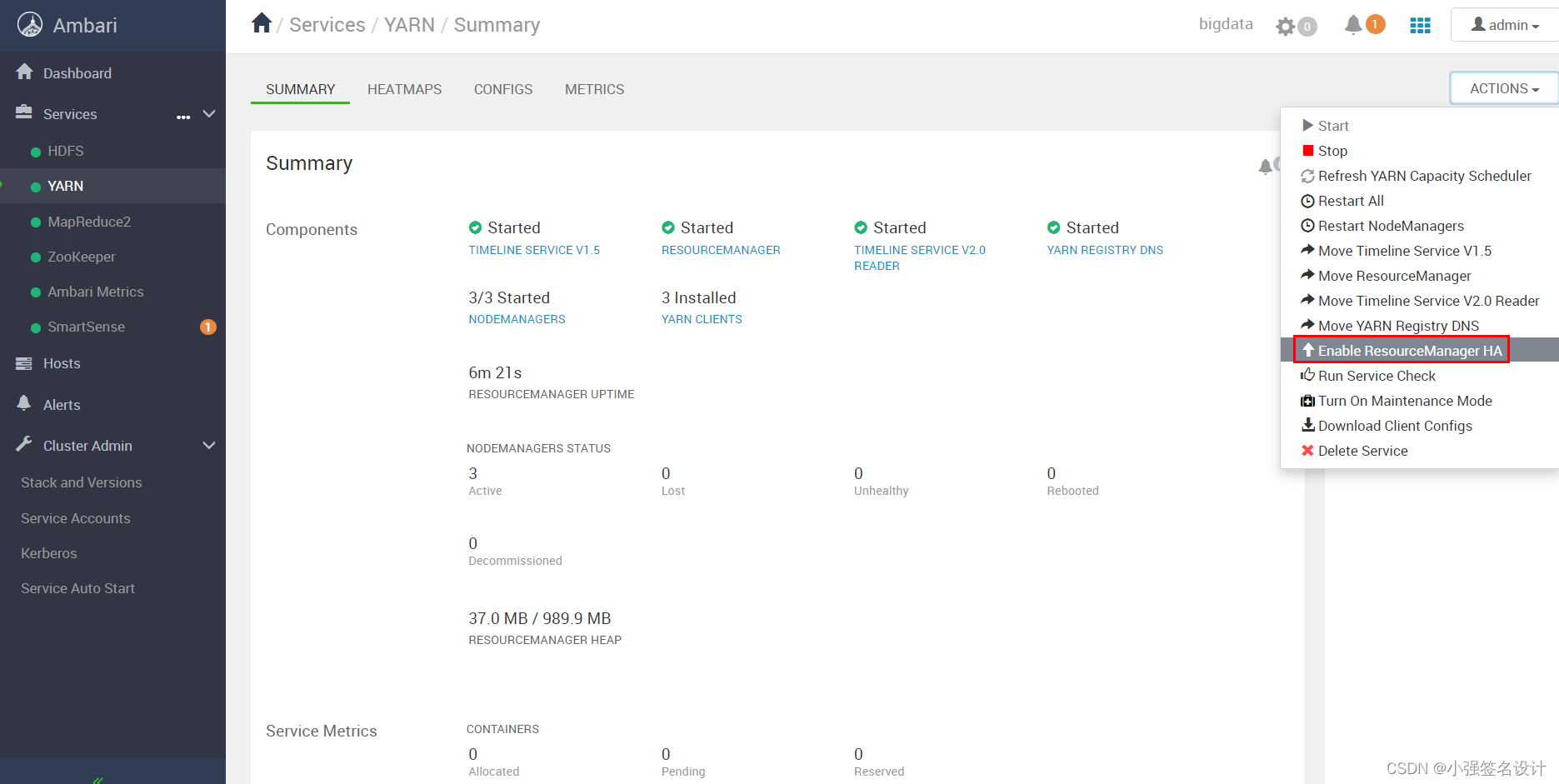Click the Maintenance Mode medkit icon

point(1308,401)
